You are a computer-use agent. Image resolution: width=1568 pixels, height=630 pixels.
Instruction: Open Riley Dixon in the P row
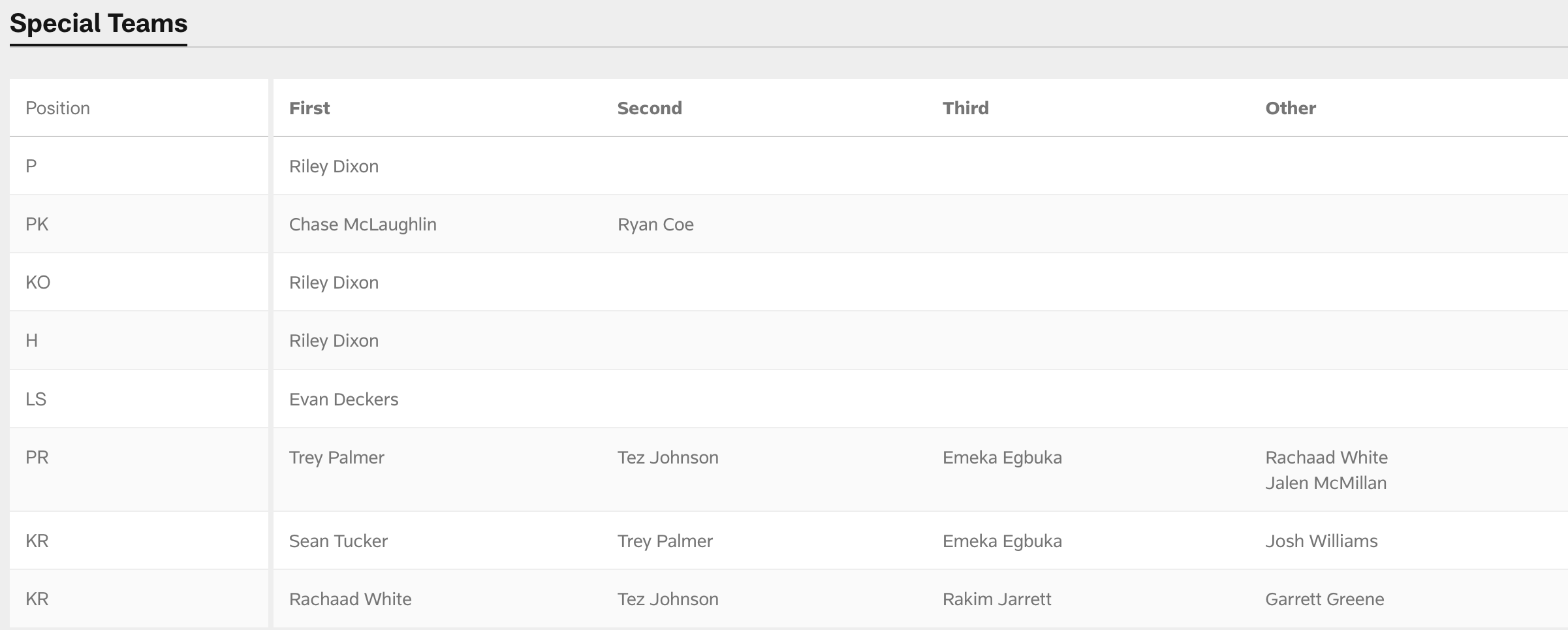coord(334,166)
